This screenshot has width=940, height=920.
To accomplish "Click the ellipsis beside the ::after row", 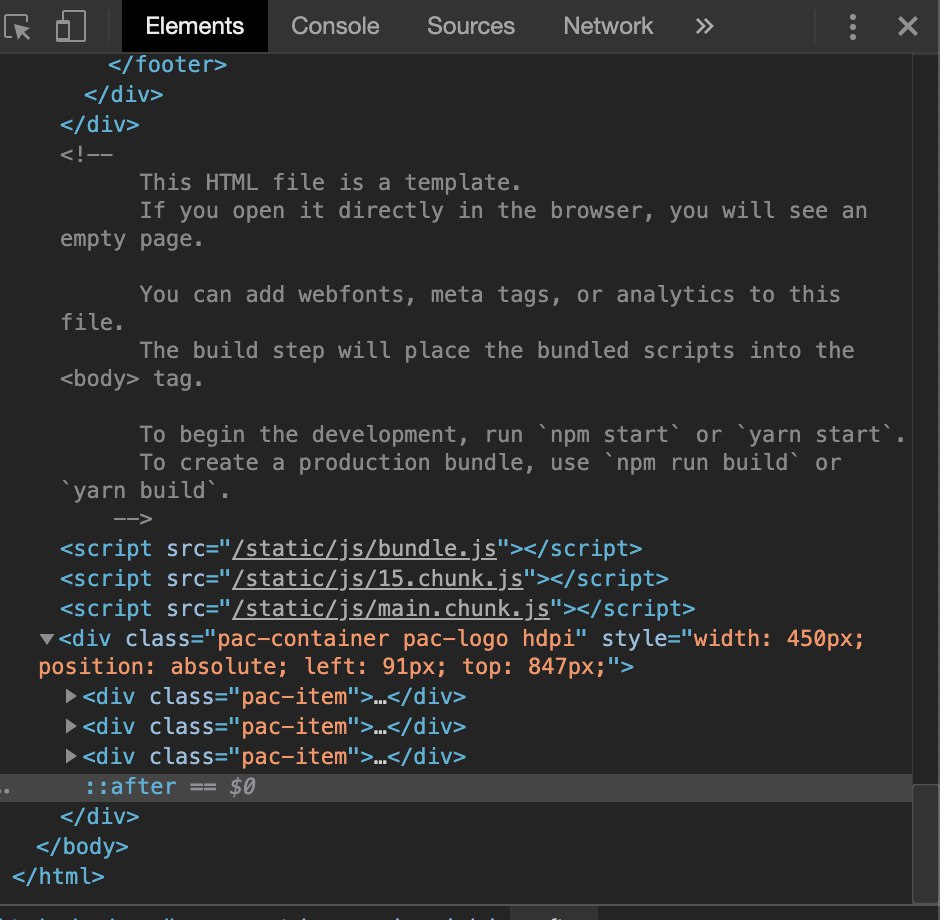I will [x=5, y=789].
